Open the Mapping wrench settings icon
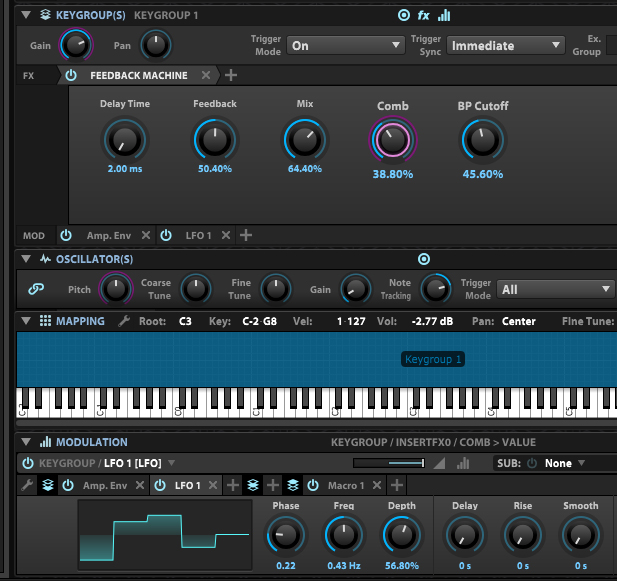This screenshot has width=617, height=581. [124, 321]
